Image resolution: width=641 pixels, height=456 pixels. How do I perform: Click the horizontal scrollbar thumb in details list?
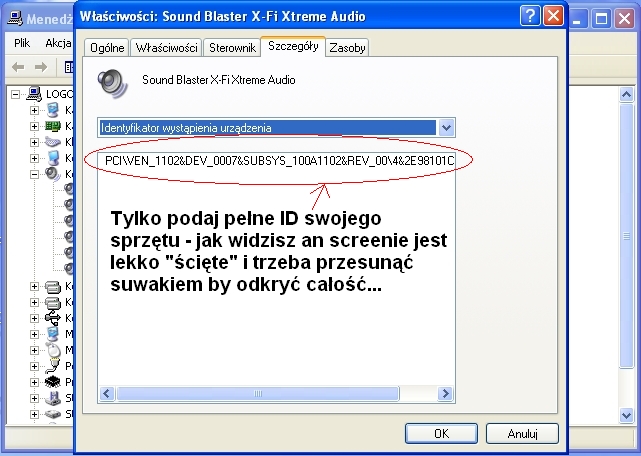point(258,393)
